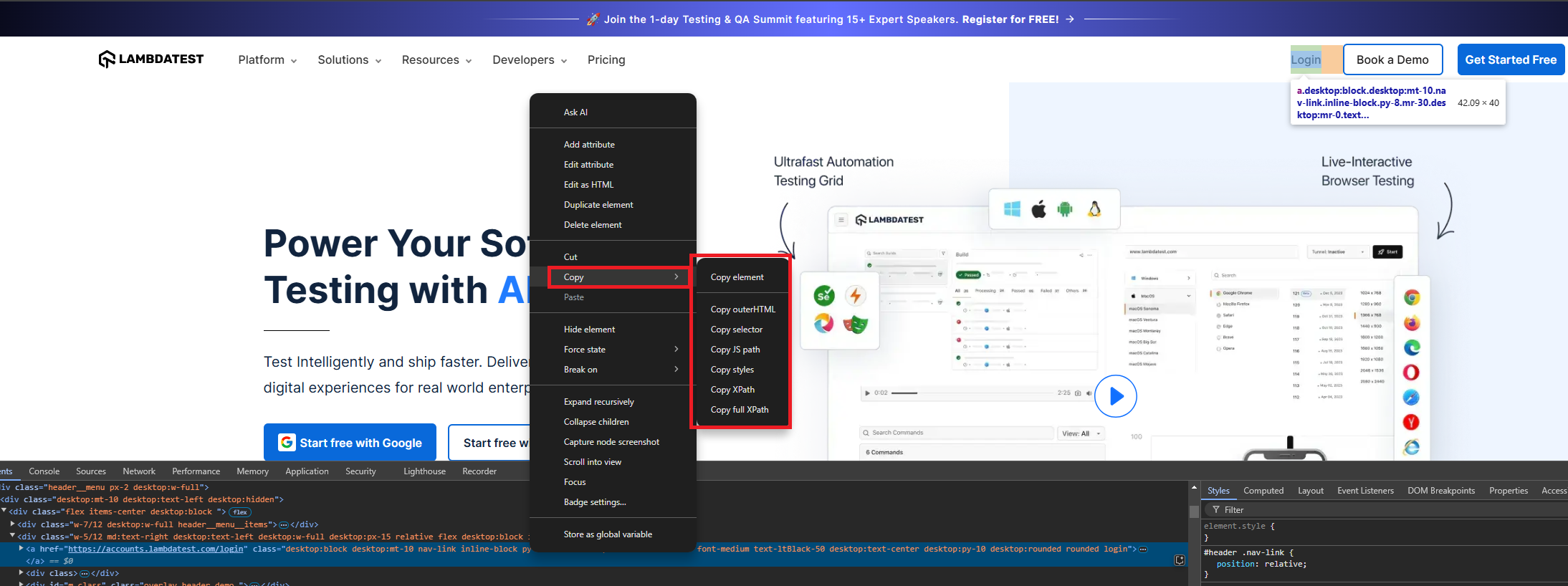Click the Internet Explorer browser icon

(x=1412, y=447)
